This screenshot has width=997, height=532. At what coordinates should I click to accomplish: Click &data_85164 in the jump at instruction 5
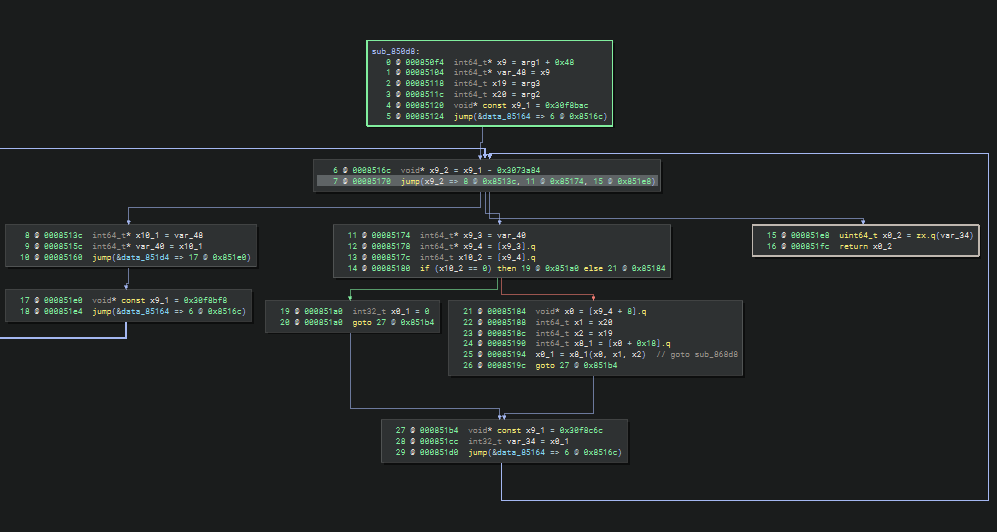click(502, 117)
